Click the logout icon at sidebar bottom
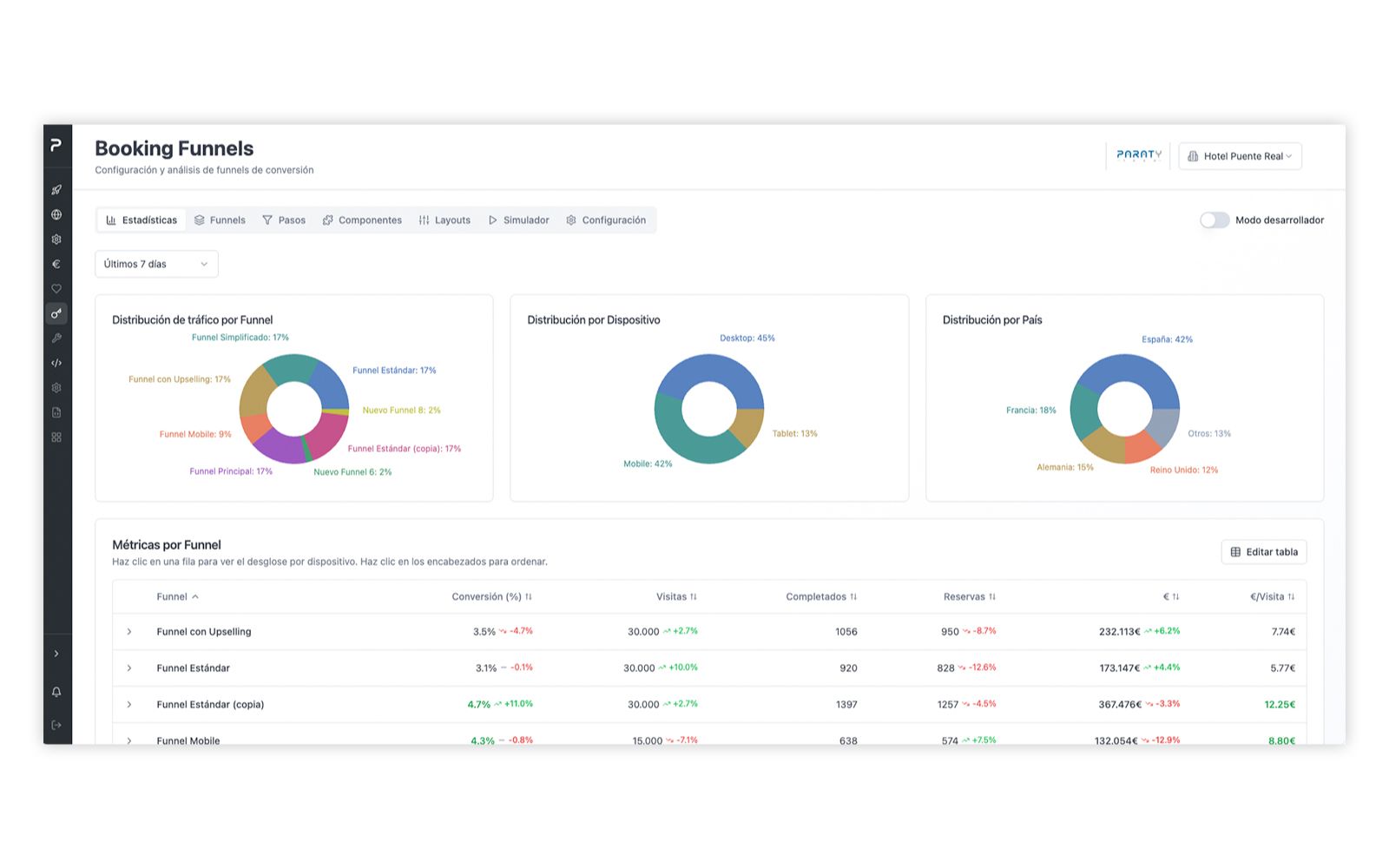 56,725
